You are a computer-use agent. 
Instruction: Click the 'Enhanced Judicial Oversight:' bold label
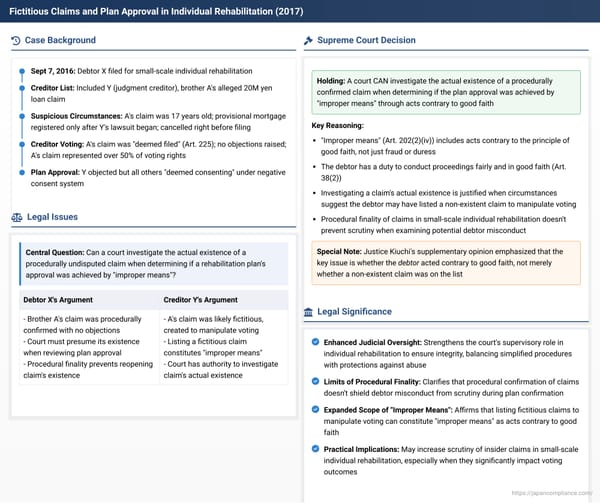[373, 342]
